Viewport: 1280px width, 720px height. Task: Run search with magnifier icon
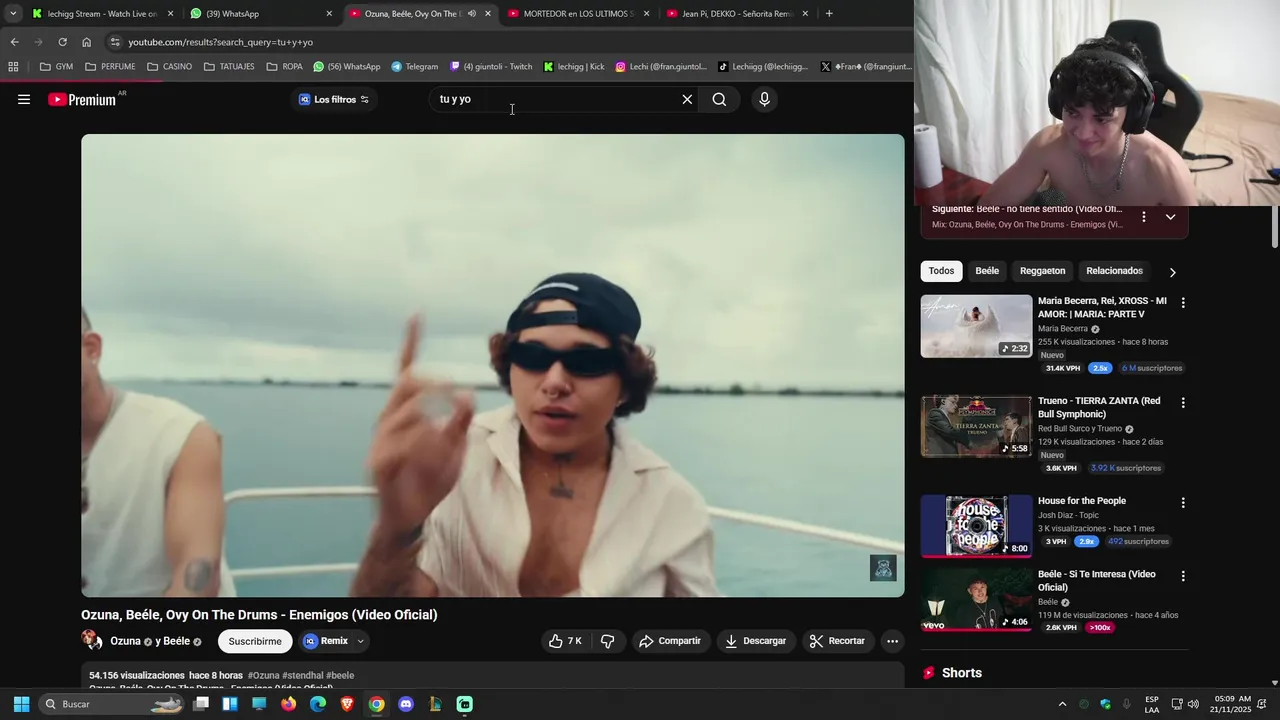tap(719, 99)
